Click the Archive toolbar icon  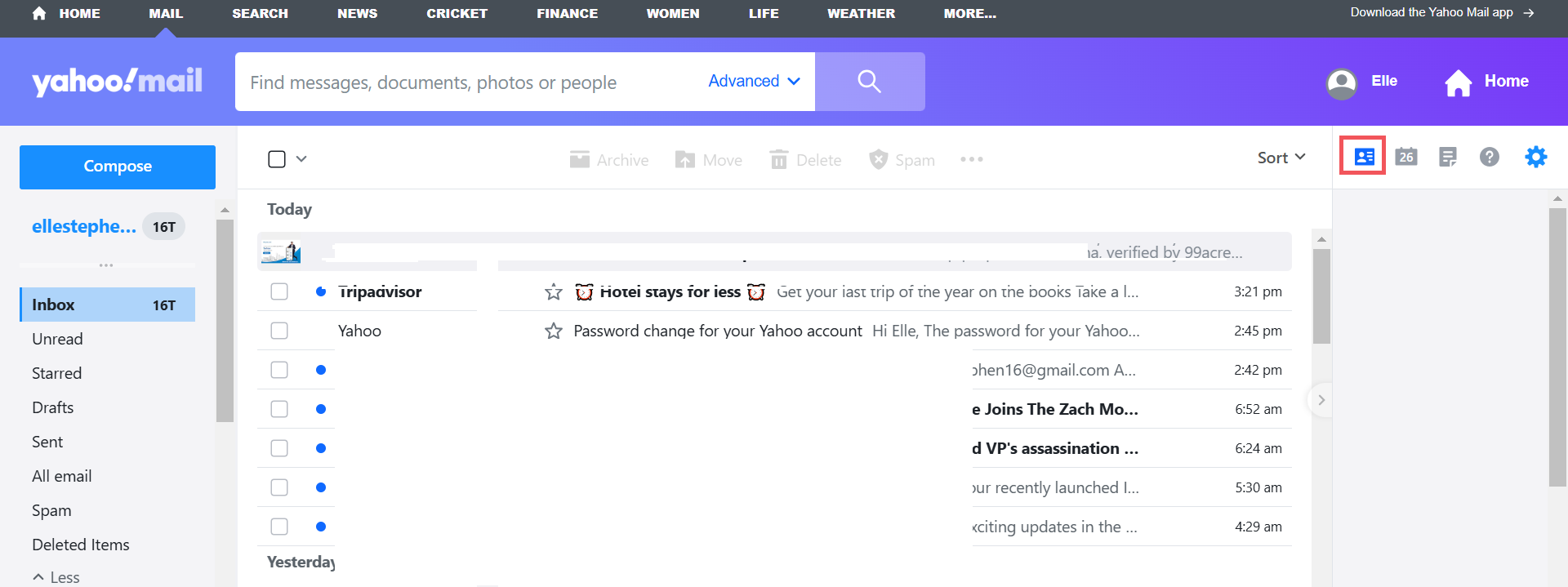(x=580, y=159)
